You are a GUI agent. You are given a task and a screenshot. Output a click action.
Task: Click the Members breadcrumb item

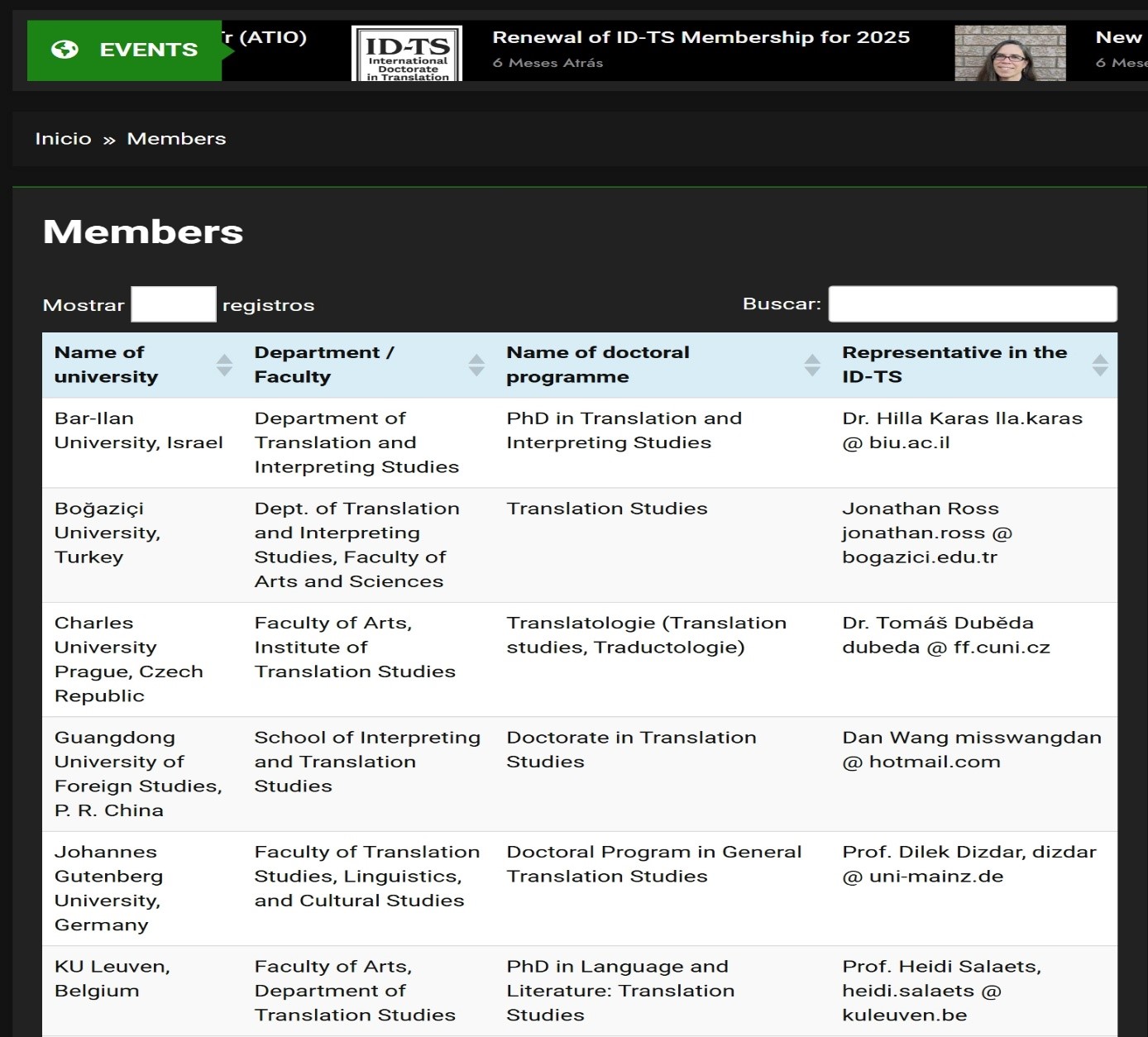click(x=176, y=139)
